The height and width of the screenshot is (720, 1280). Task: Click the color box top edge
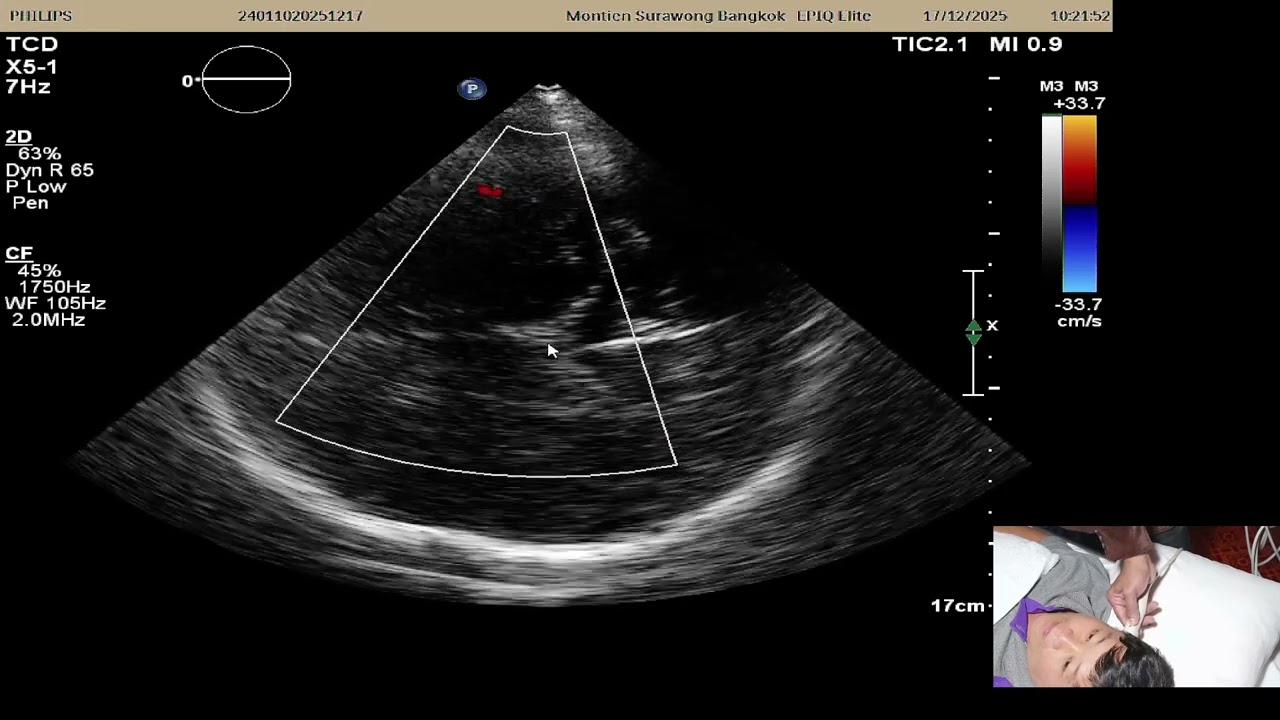click(x=538, y=131)
